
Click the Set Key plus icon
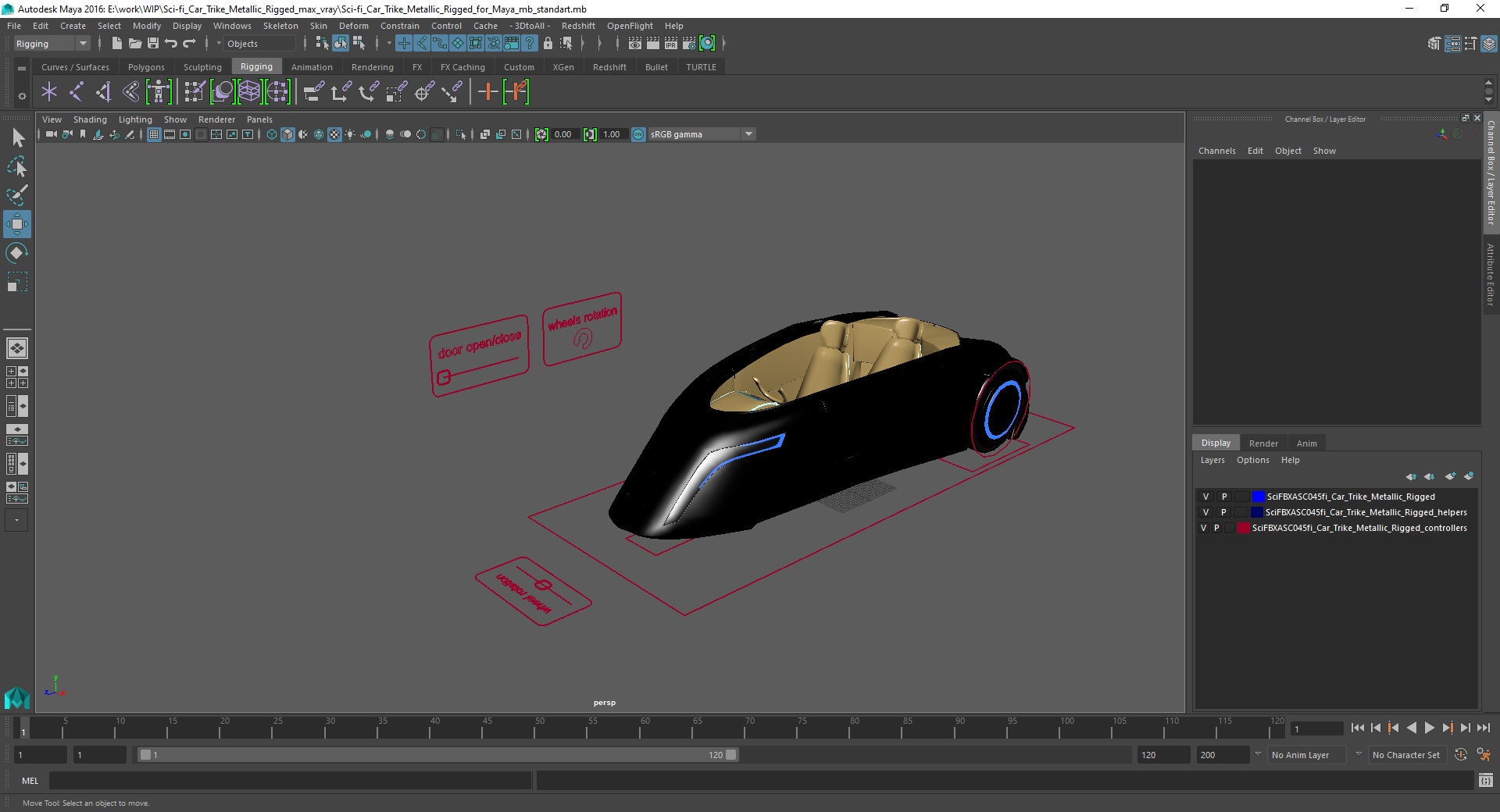(x=487, y=92)
